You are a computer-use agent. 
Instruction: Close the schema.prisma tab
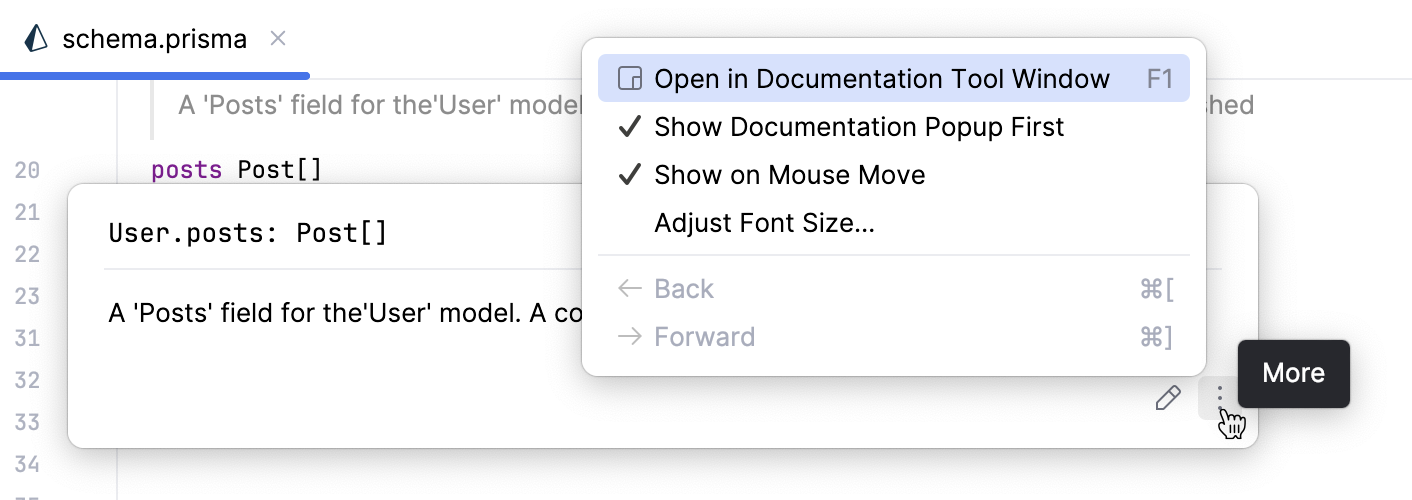pos(279,39)
